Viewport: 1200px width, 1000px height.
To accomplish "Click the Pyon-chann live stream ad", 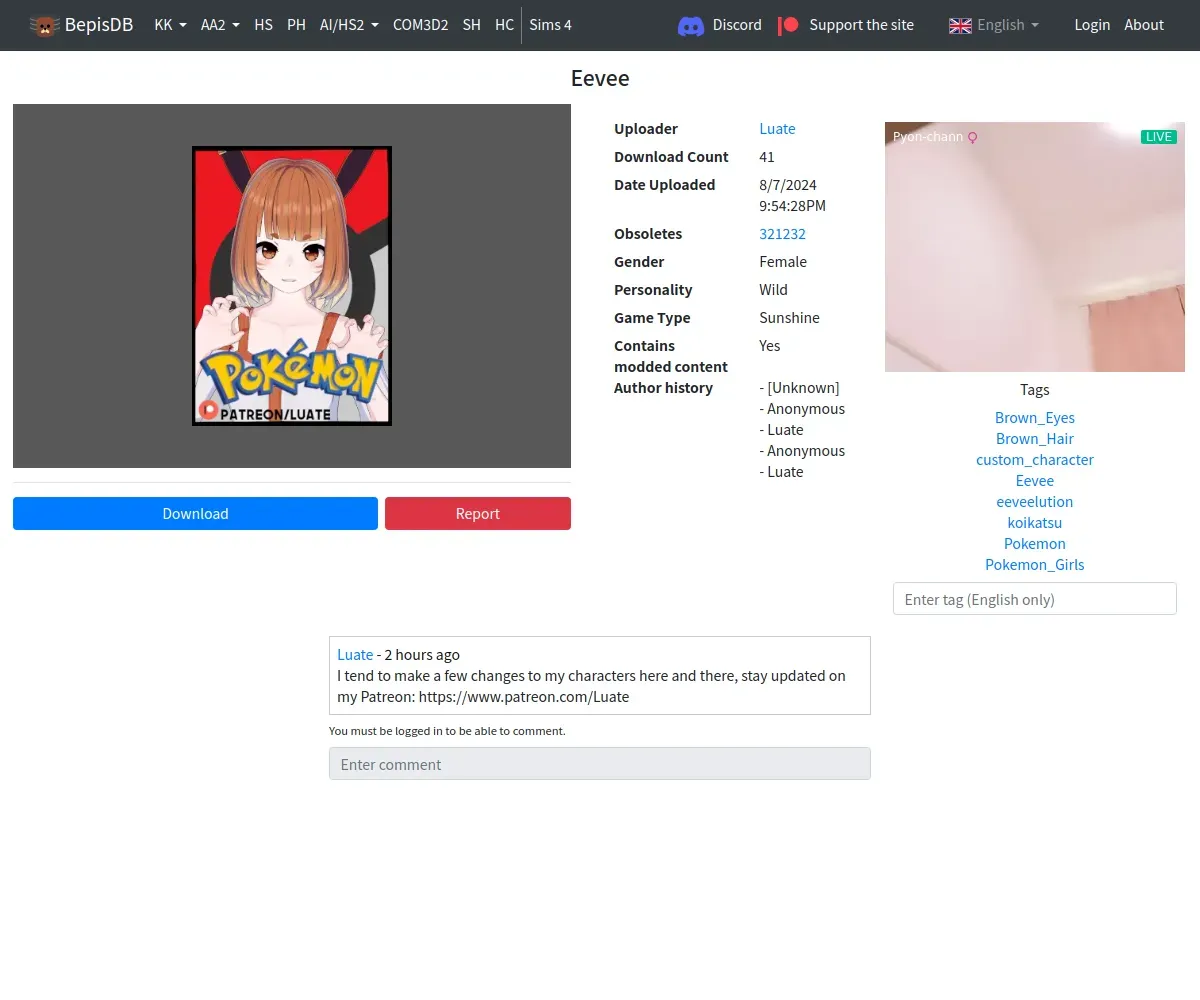I will click(1035, 247).
